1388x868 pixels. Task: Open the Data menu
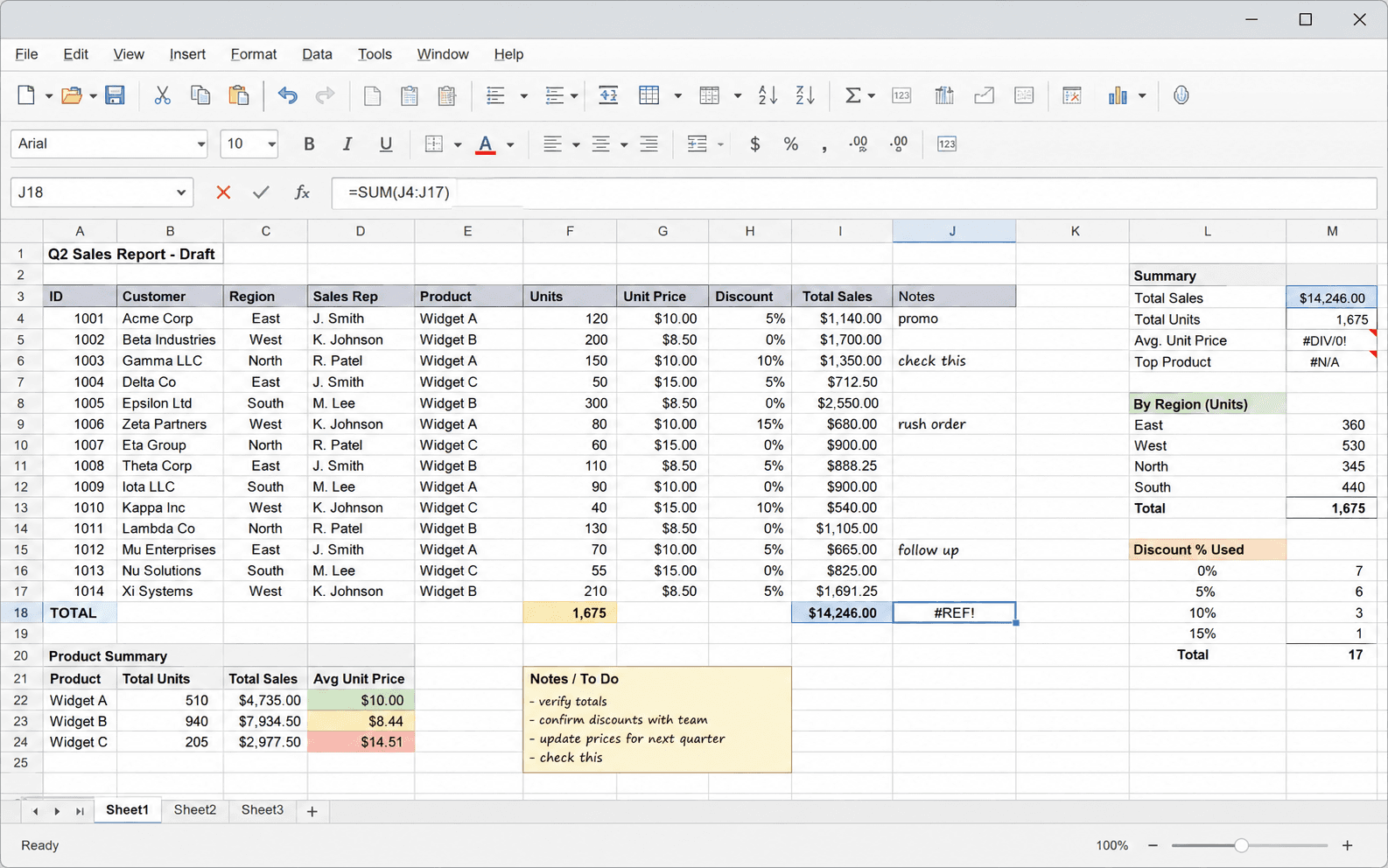pos(317,54)
